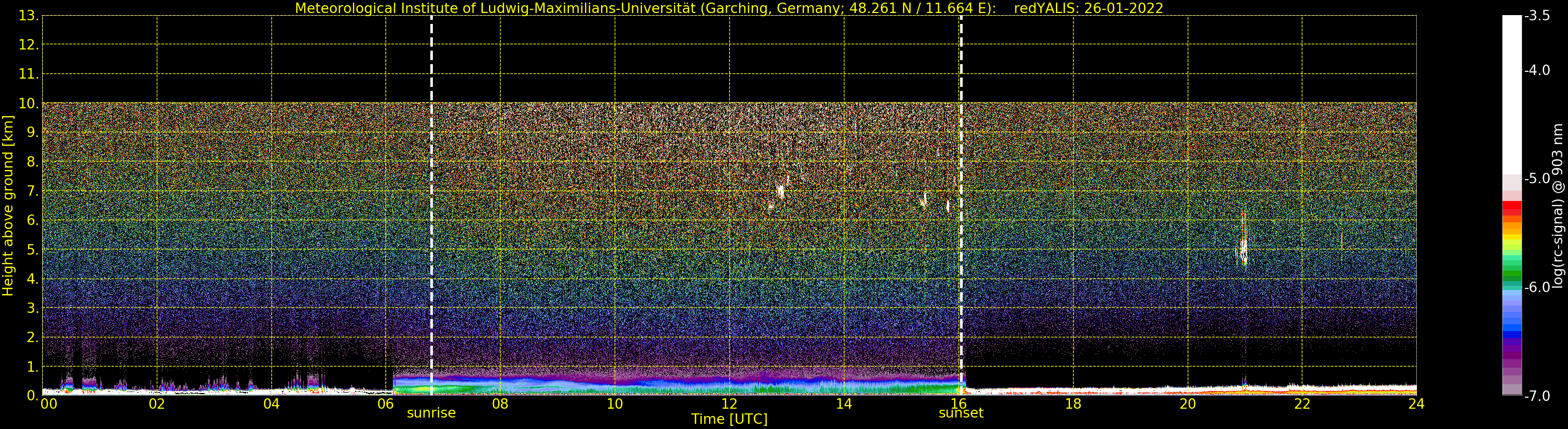
Task: Click the -5.0 colorbar tick label
Action: [1538, 179]
